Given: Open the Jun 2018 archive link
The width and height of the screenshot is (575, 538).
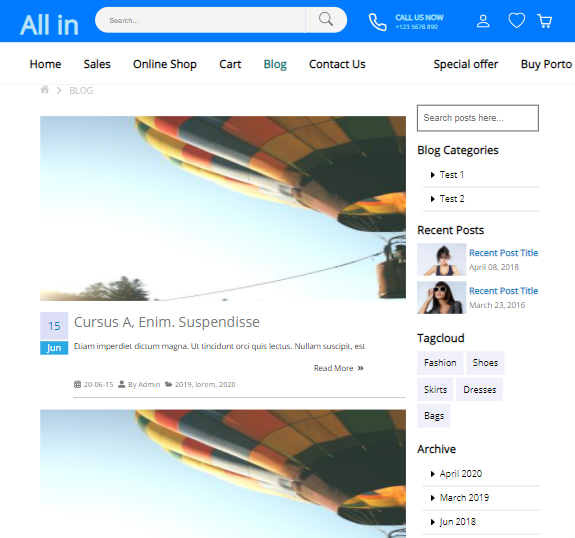Looking at the screenshot, I should [x=458, y=522].
